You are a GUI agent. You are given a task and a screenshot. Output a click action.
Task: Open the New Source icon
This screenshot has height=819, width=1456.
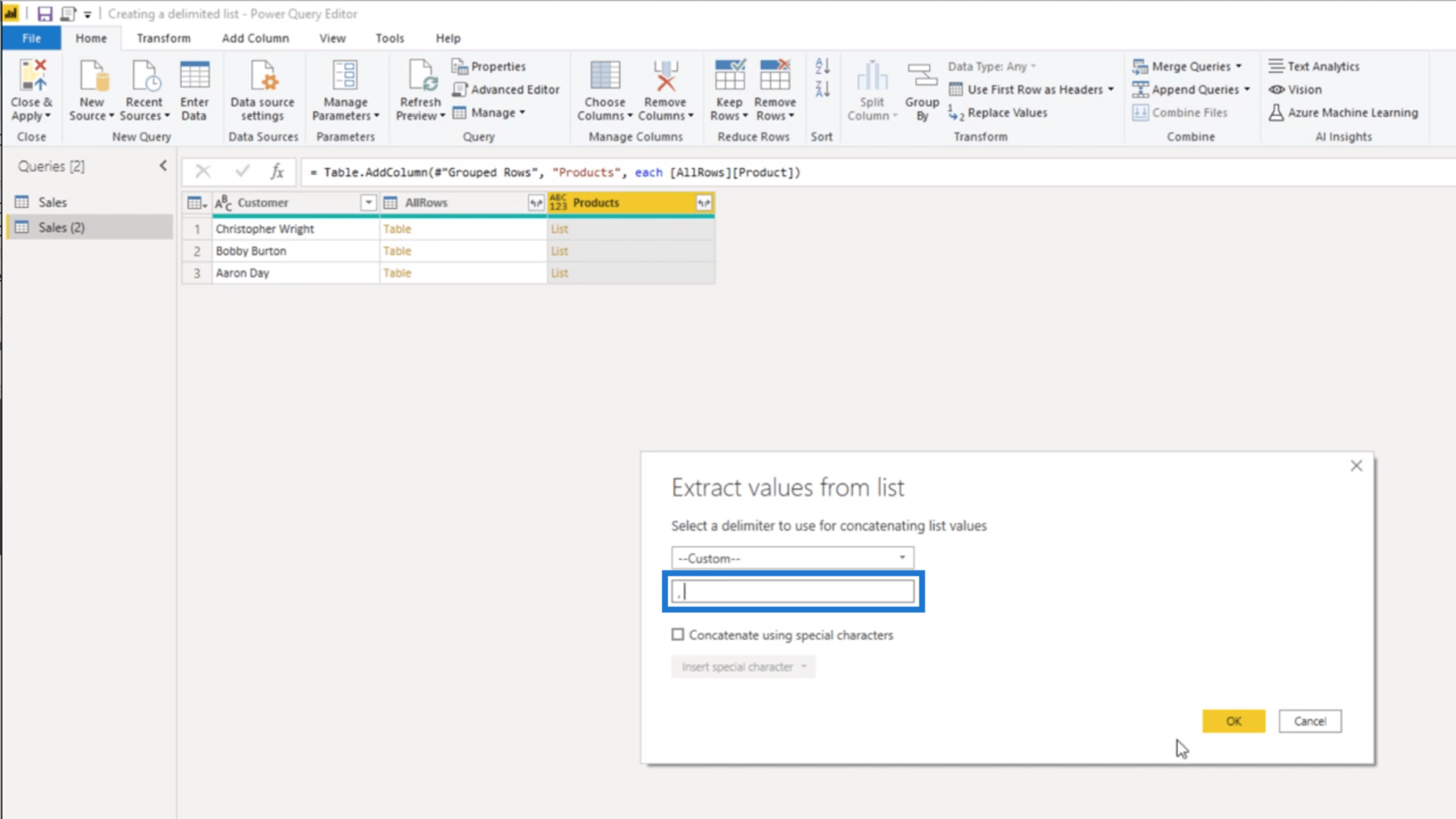[x=92, y=76]
